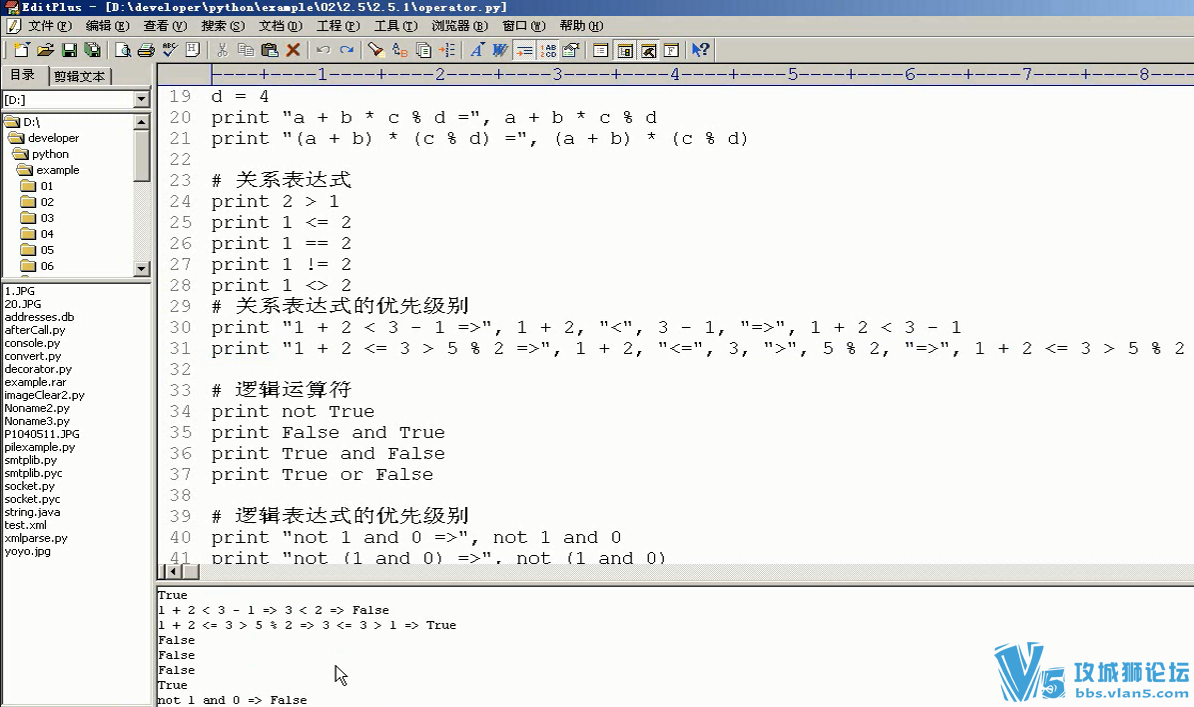Open the 帮助(H) menu
This screenshot has height=707, width=1194.
(581, 26)
